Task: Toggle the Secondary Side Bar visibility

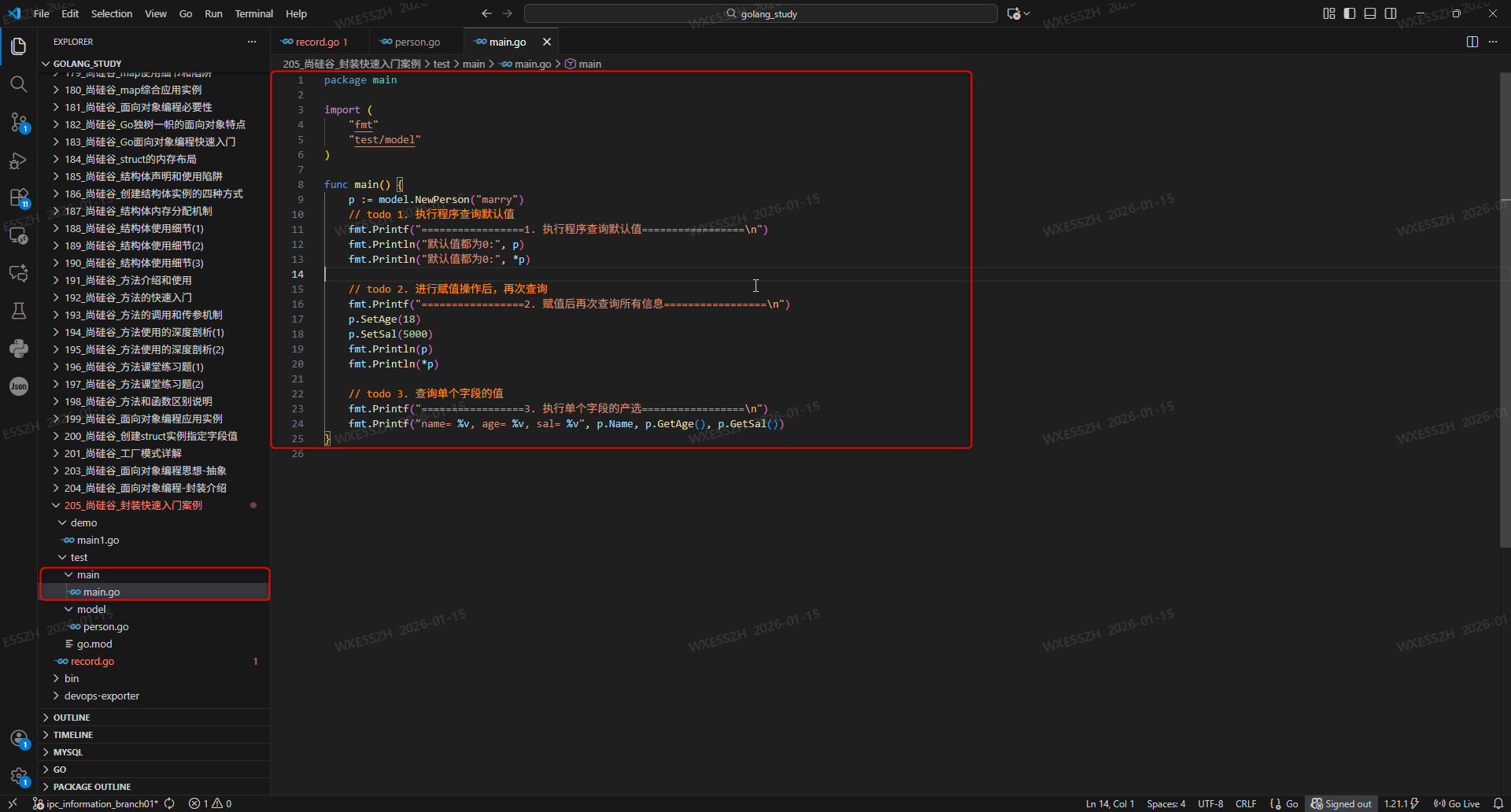Action: (1391, 13)
